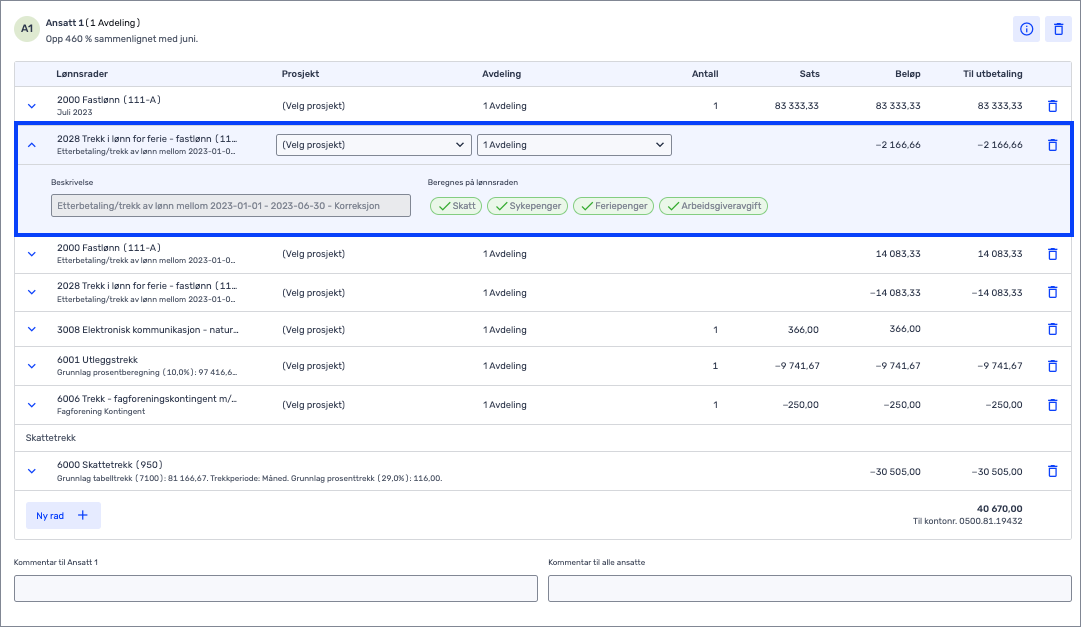Click the A1 employee avatar
1081x627 pixels.
[x=27, y=29]
